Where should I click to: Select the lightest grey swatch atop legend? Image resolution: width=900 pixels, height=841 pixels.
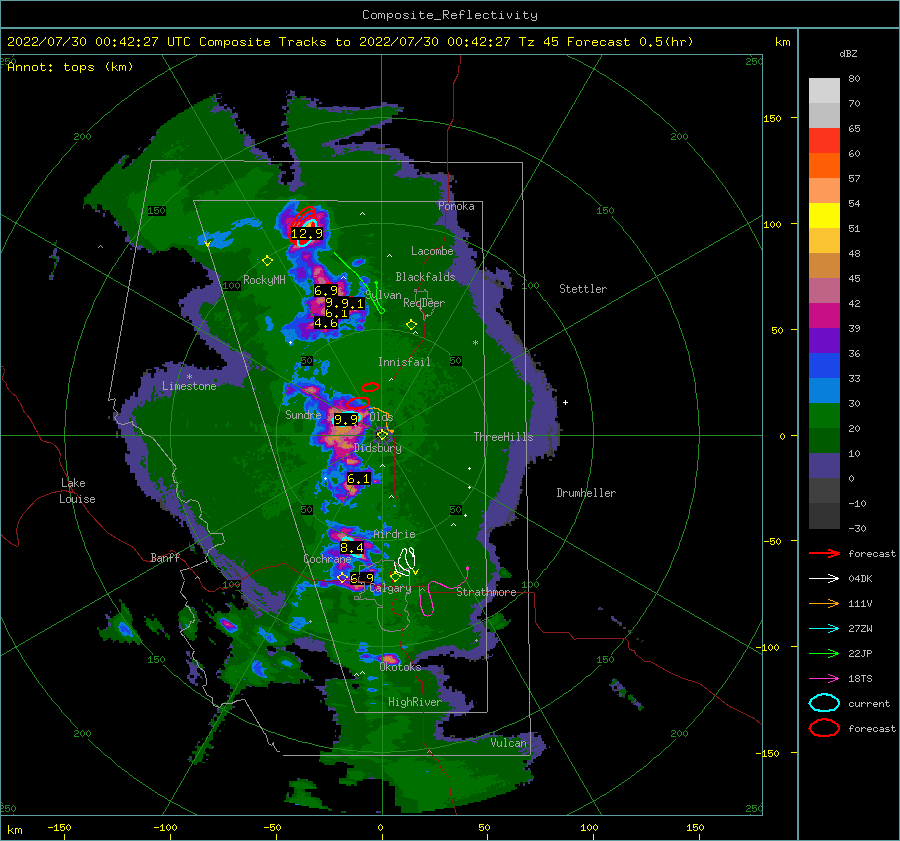pyautogui.click(x=824, y=91)
